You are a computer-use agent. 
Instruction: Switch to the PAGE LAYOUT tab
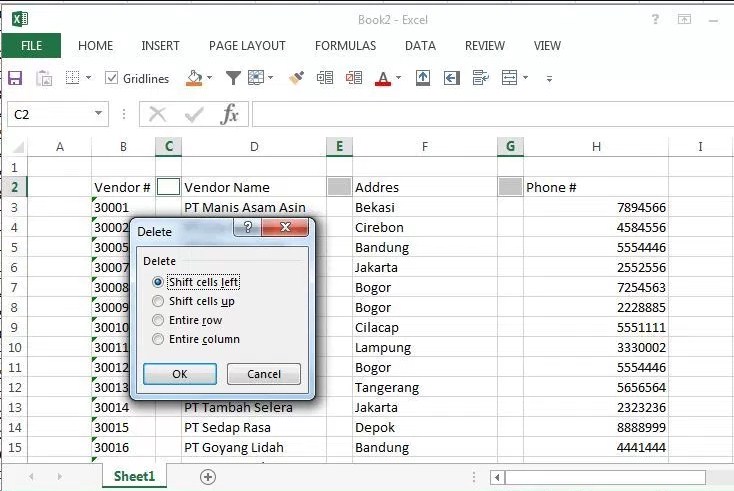click(x=247, y=46)
